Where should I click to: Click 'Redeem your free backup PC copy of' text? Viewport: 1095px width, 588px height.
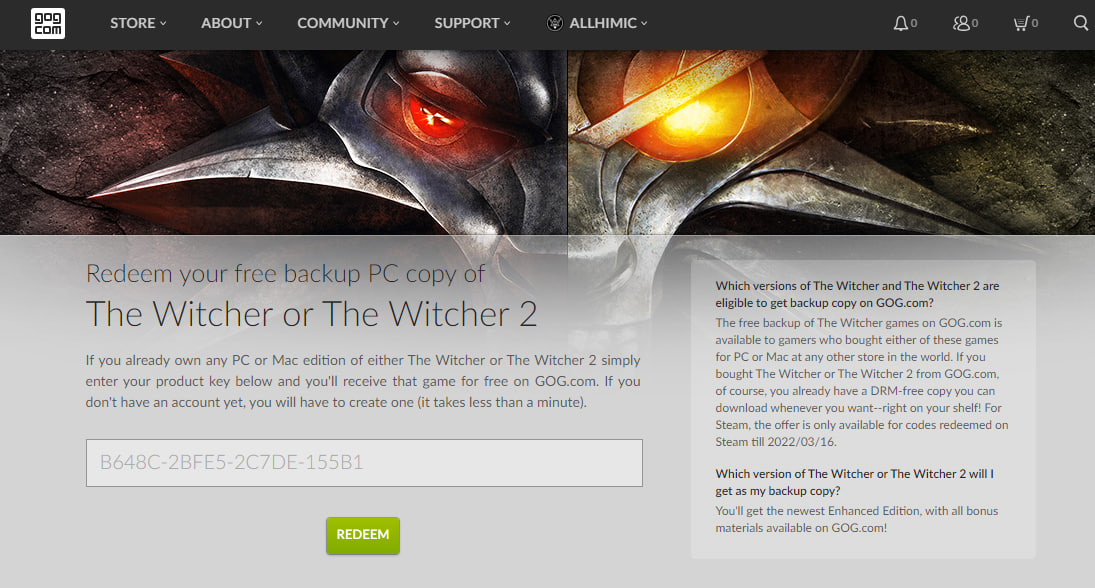pos(285,274)
